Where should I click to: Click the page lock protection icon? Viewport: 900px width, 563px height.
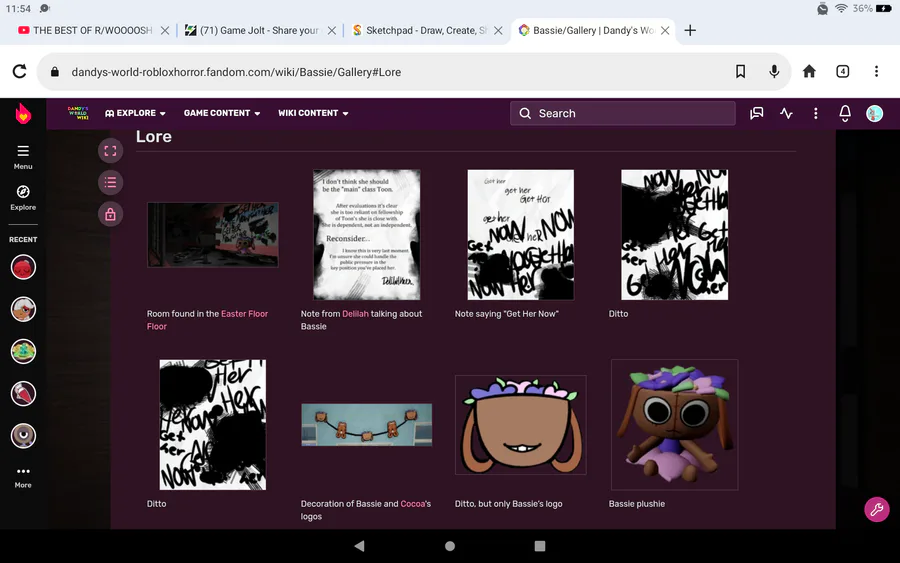coord(110,214)
